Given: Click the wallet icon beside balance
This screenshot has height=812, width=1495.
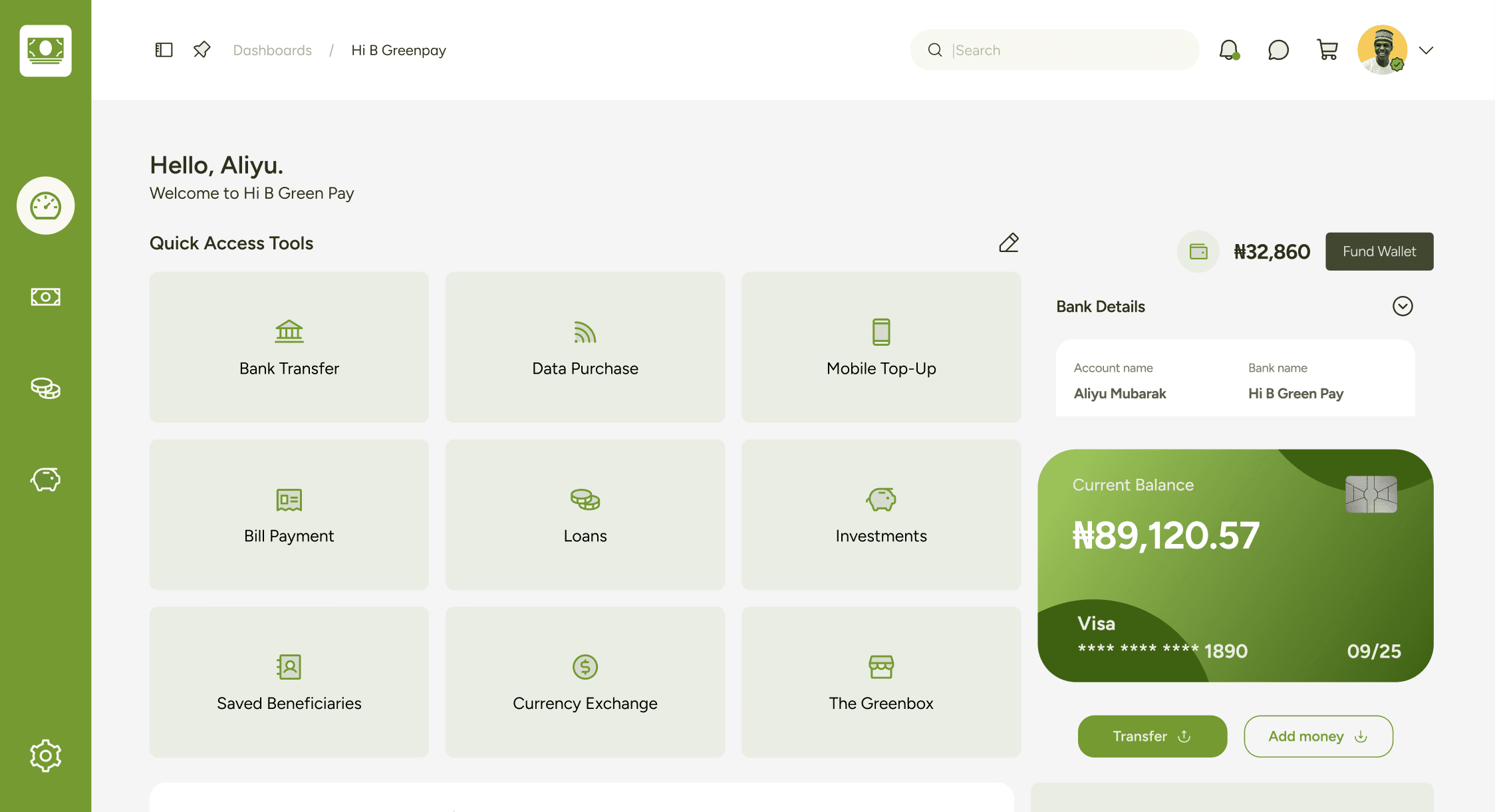Looking at the screenshot, I should pyautogui.click(x=1198, y=251).
